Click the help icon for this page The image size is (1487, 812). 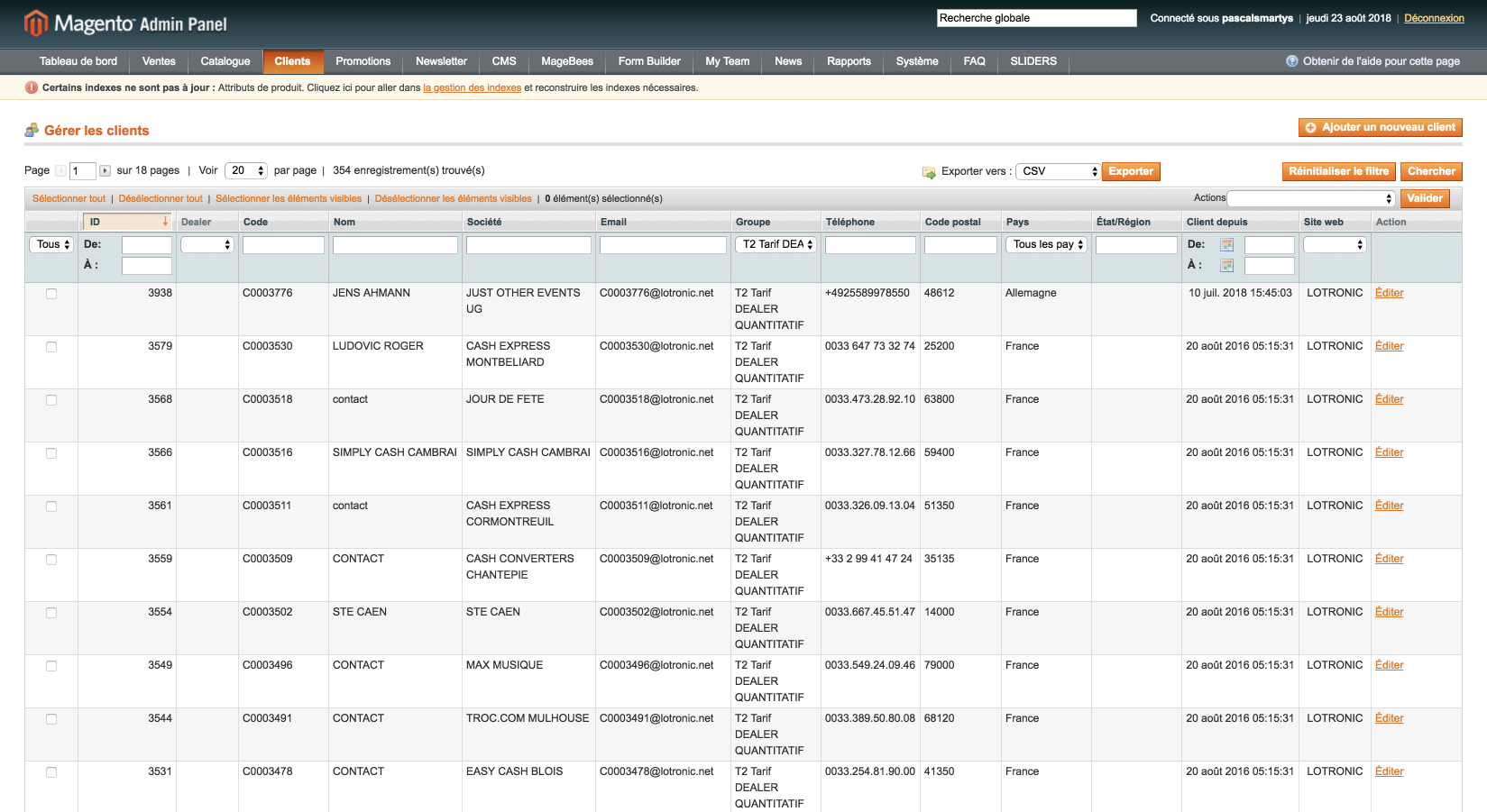1291,61
